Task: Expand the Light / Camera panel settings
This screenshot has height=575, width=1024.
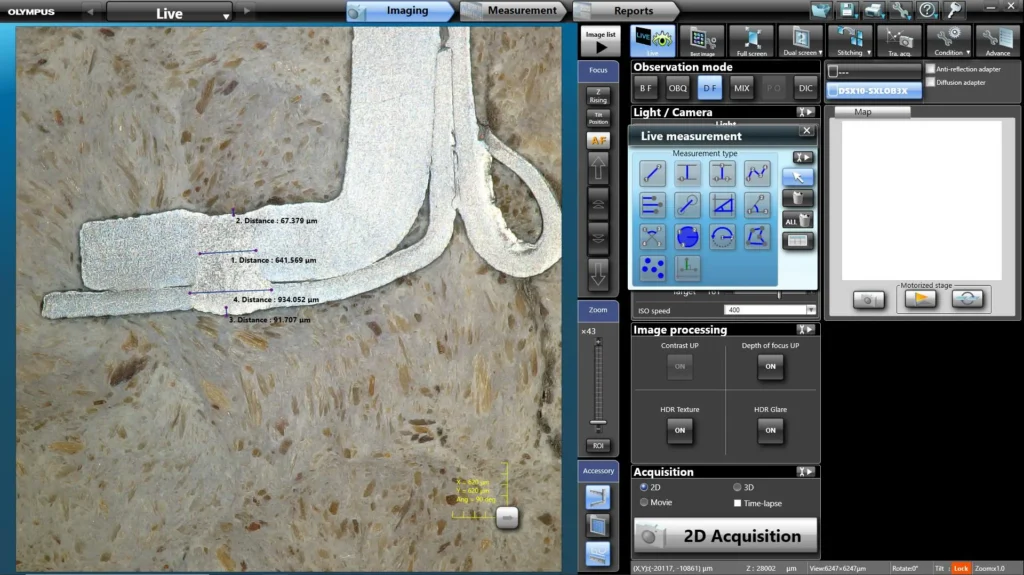Action: (805, 112)
